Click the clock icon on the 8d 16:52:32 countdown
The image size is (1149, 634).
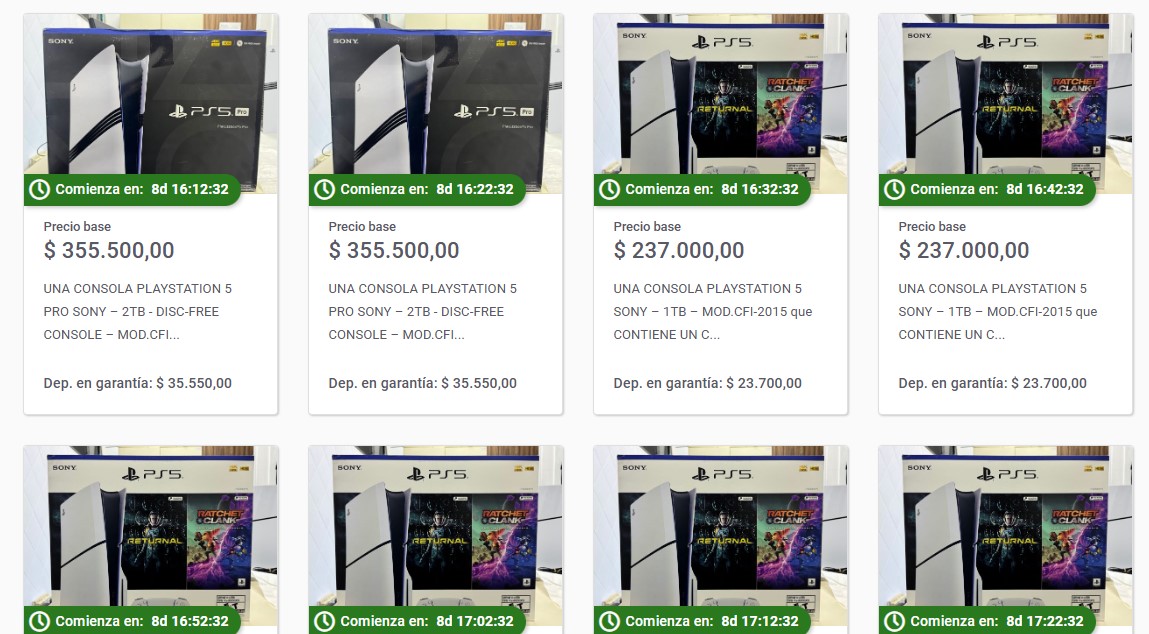(x=40, y=621)
